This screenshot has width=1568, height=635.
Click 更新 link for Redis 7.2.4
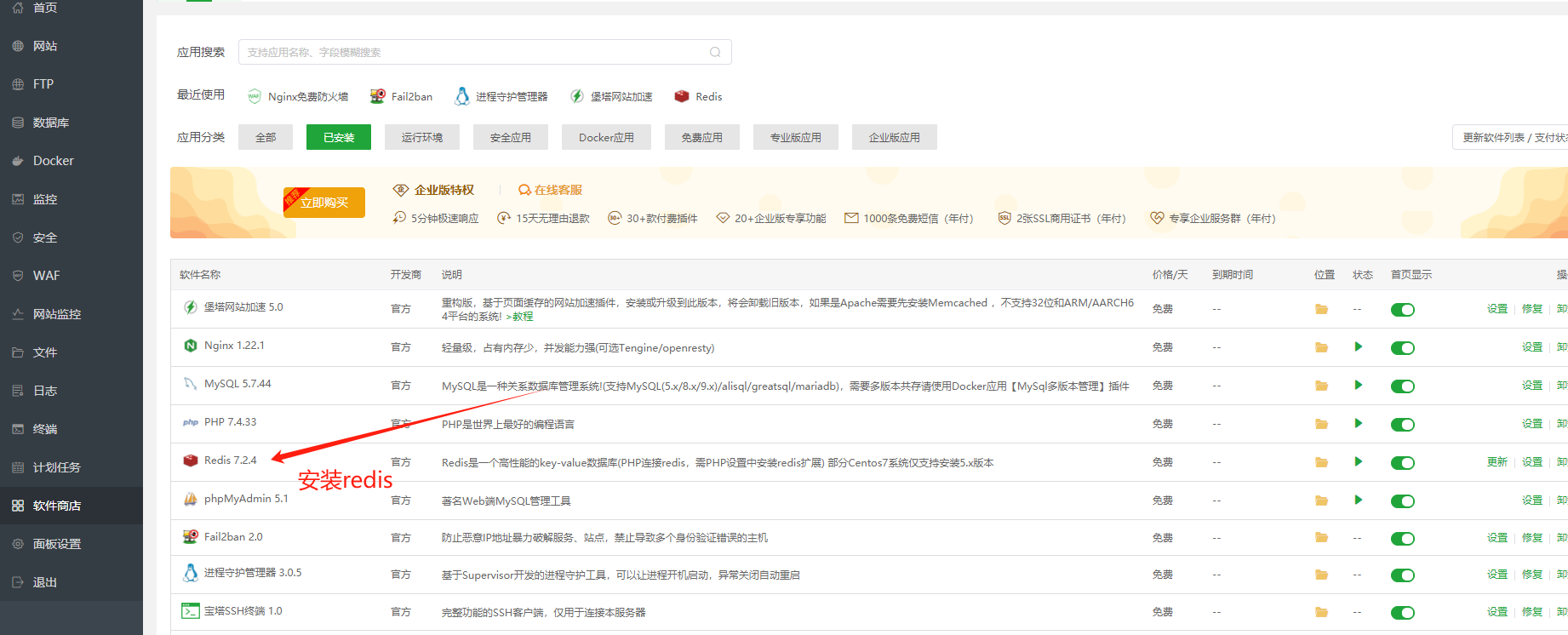click(1497, 462)
